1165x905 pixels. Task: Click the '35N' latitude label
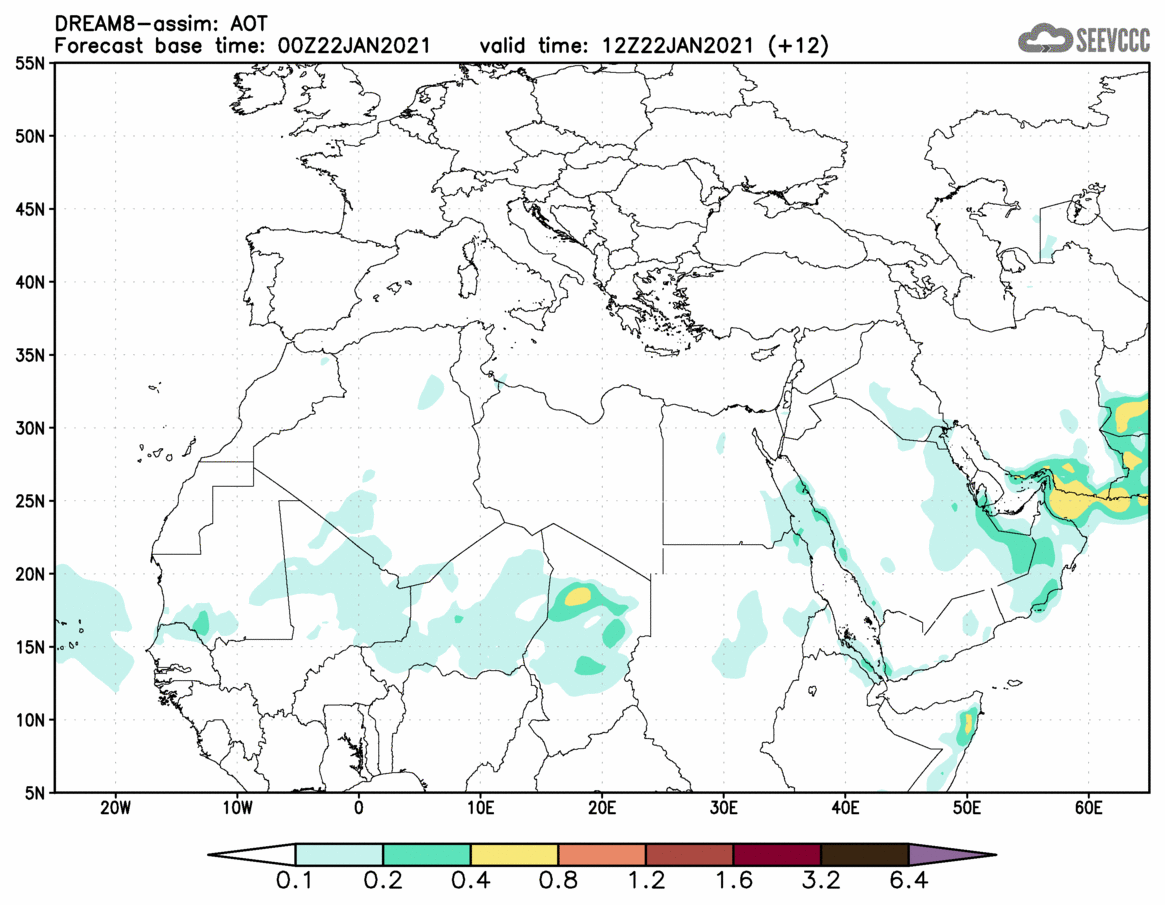pyautogui.click(x=30, y=355)
